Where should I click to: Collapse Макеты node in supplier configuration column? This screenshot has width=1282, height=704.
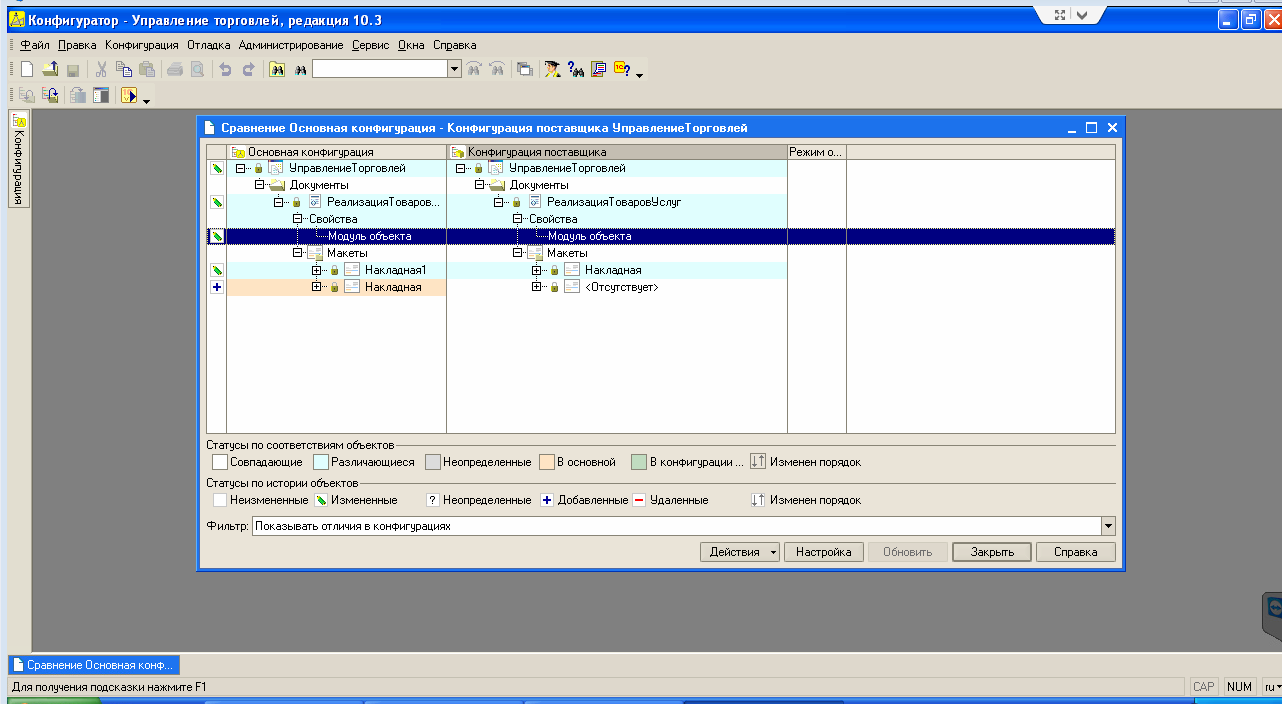point(518,253)
